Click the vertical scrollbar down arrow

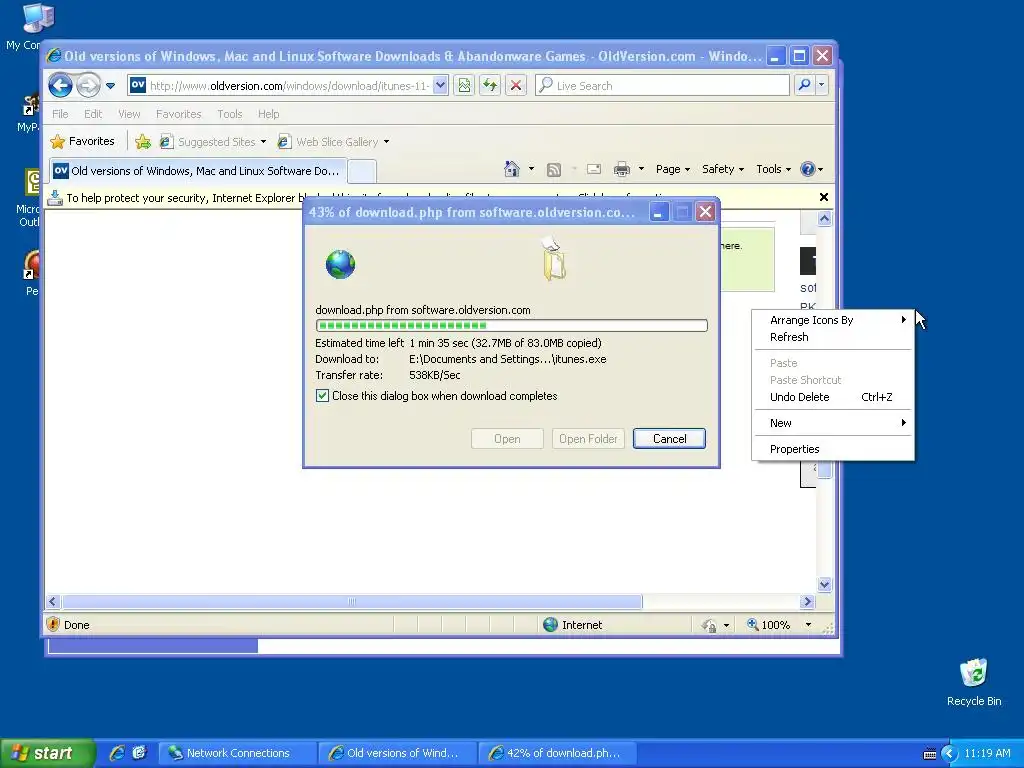(824, 584)
